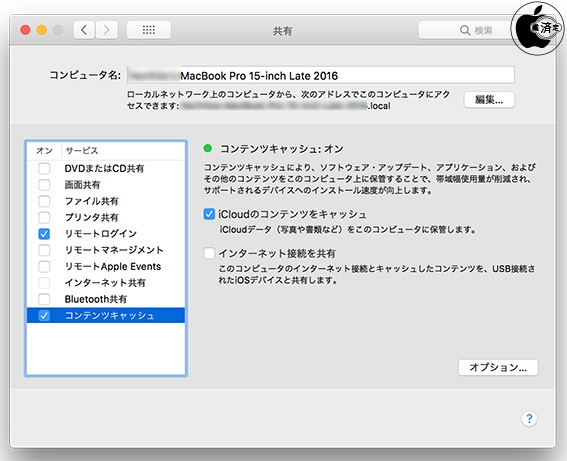Show all preferences with the grid icon
Image resolution: width=567 pixels, height=461 pixels.
[x=149, y=30]
